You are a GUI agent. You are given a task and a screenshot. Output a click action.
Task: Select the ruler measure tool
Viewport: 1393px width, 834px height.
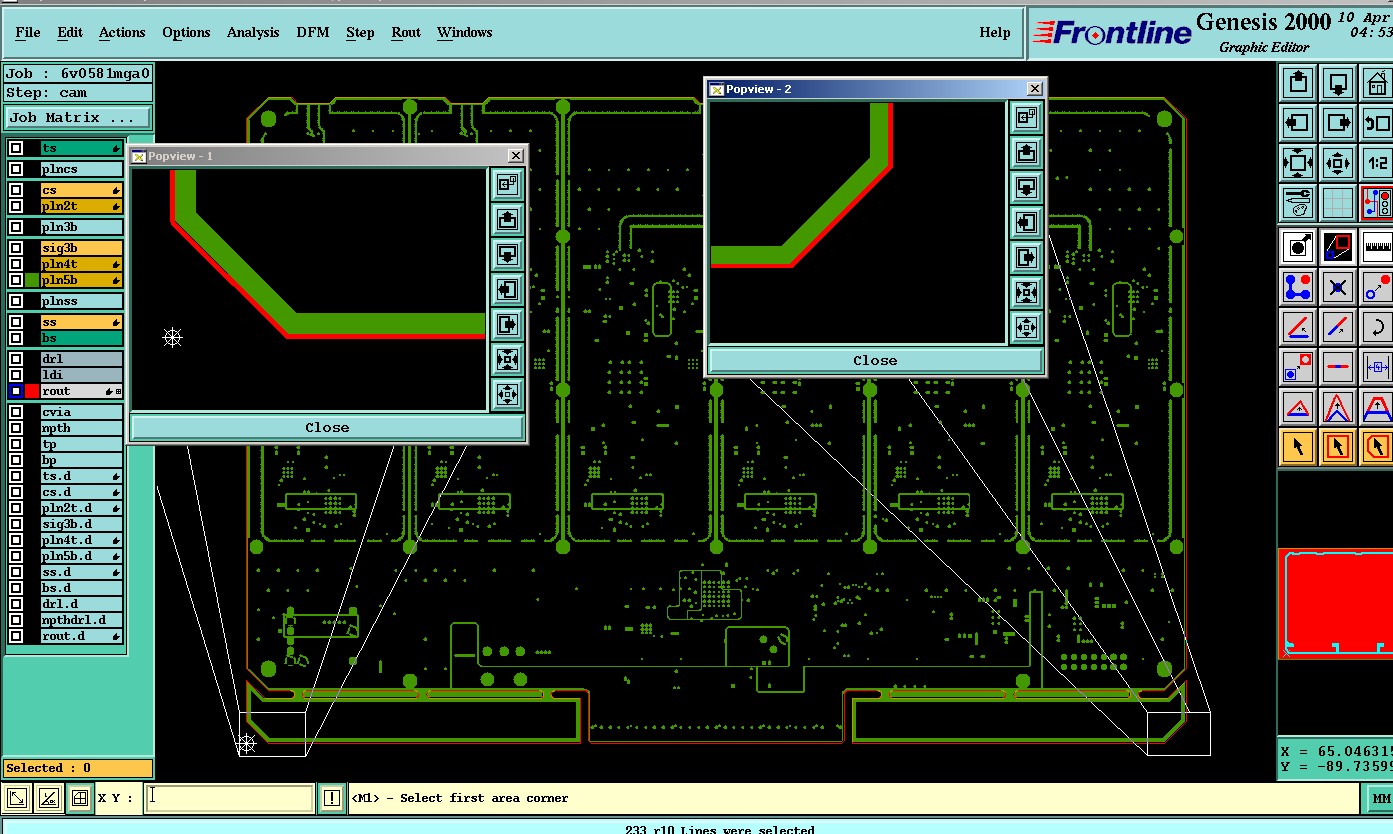1377,246
